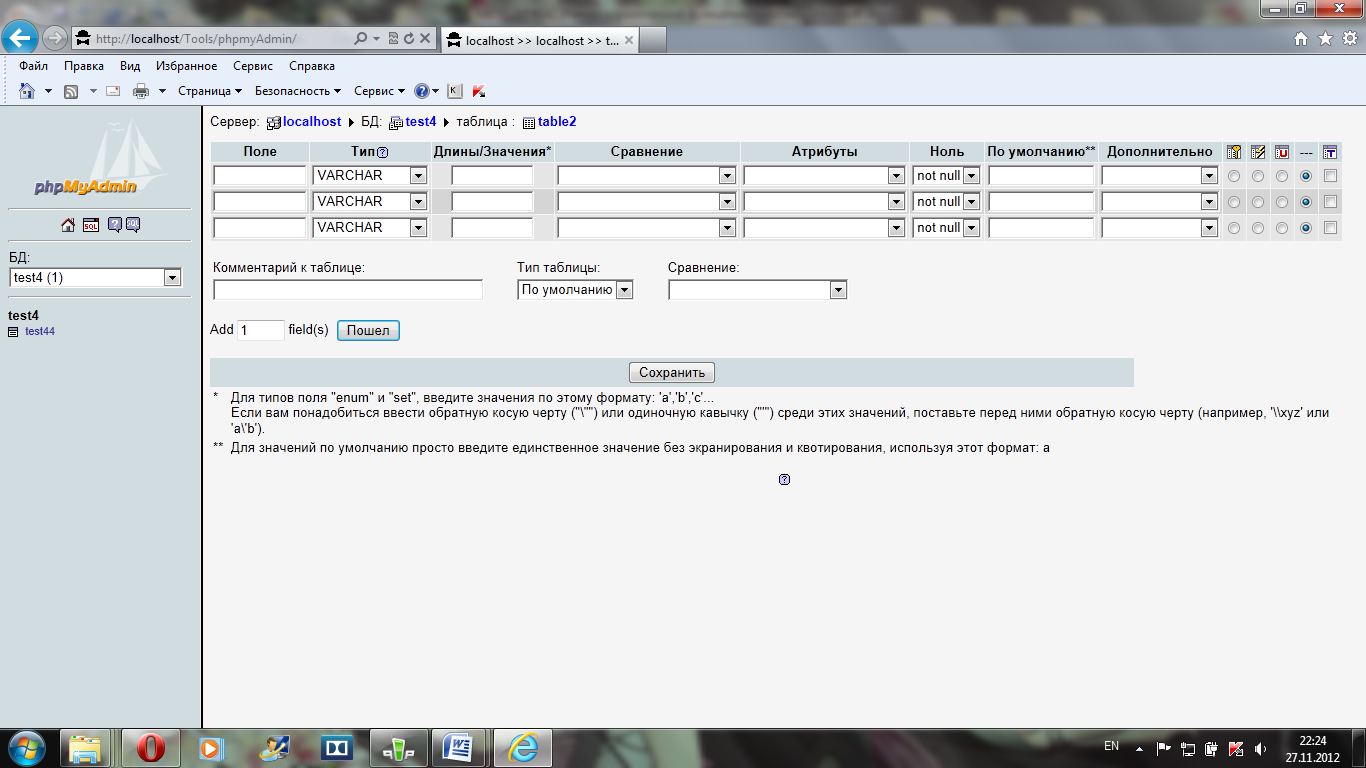Open the Справка menu
Image resolution: width=1366 pixels, height=768 pixels.
[x=312, y=66]
